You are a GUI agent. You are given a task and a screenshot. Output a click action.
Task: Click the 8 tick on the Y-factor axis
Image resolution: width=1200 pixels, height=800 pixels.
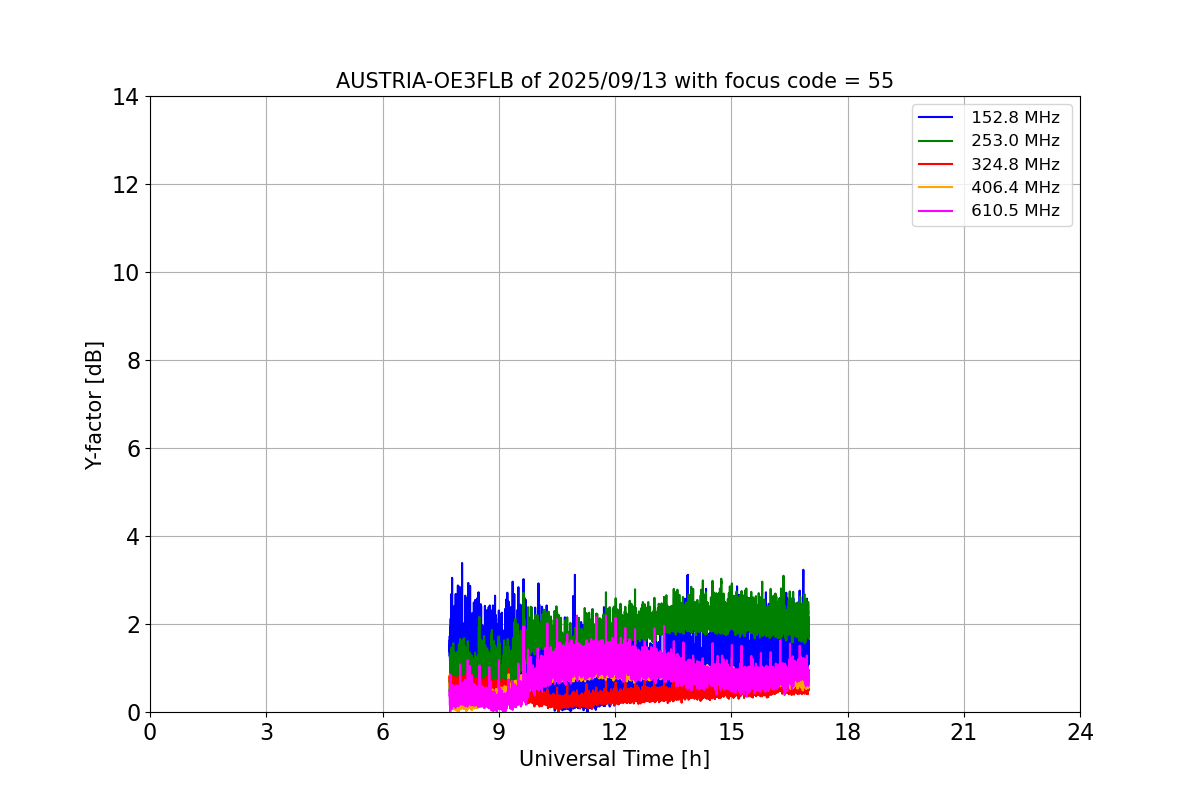pos(131,361)
